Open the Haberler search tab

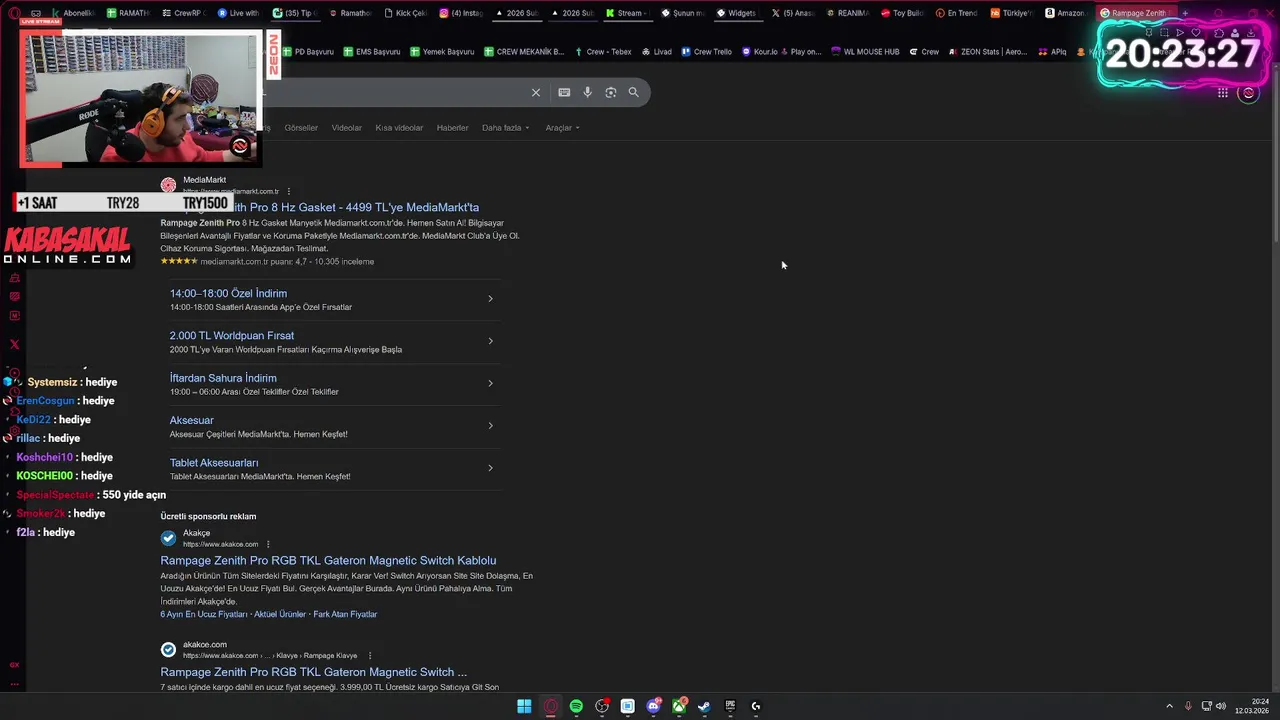452,128
